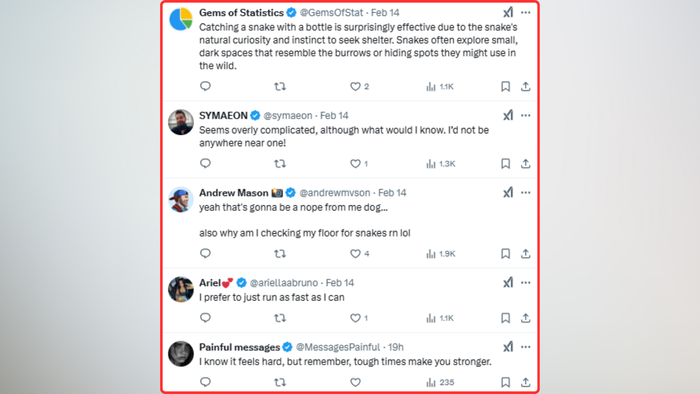700x394 pixels.
Task: View analytics of Andrew Mason's tweet
Action: coord(441,254)
